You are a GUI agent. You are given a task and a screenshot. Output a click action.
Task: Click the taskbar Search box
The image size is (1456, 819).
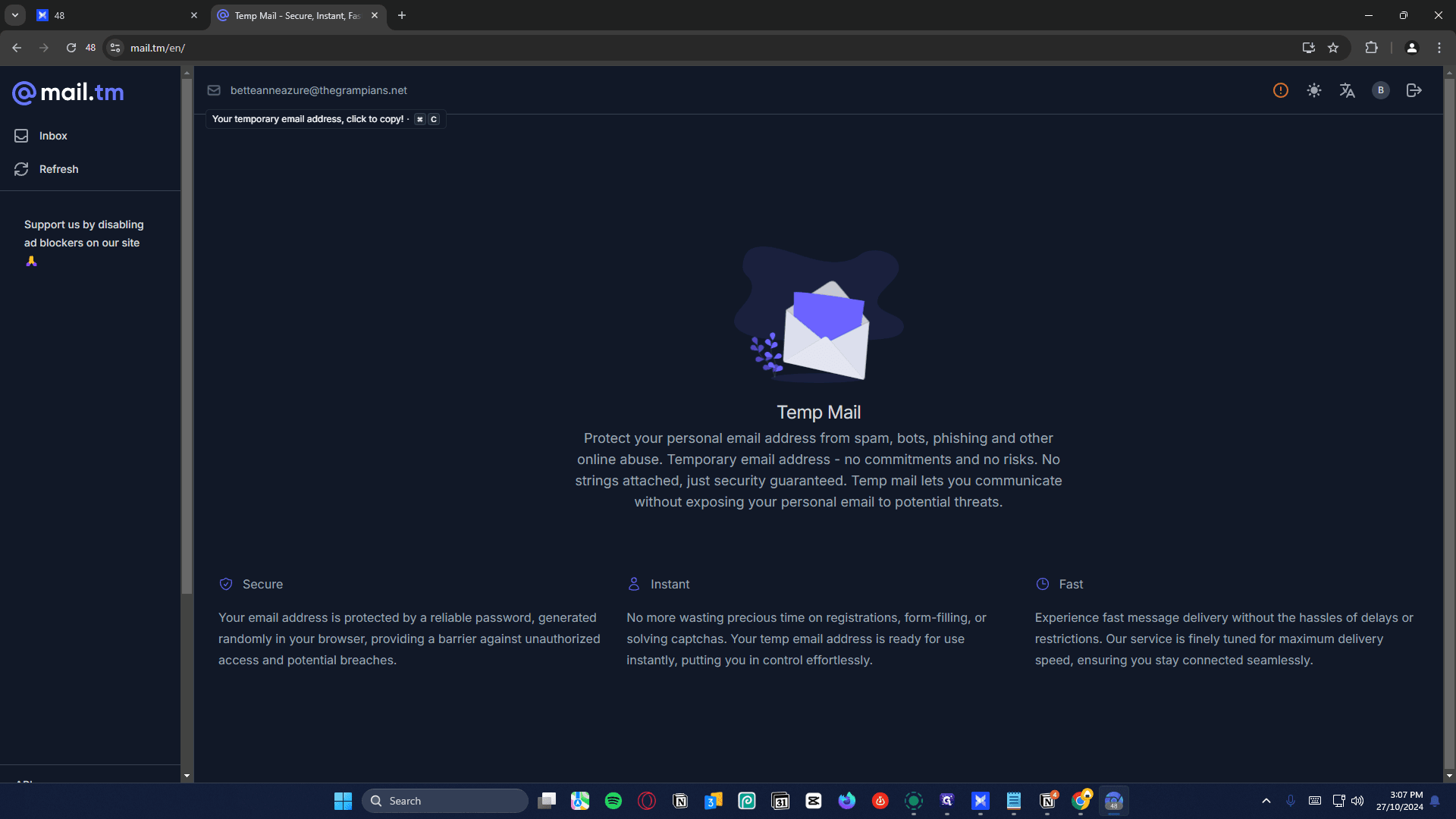click(x=445, y=801)
